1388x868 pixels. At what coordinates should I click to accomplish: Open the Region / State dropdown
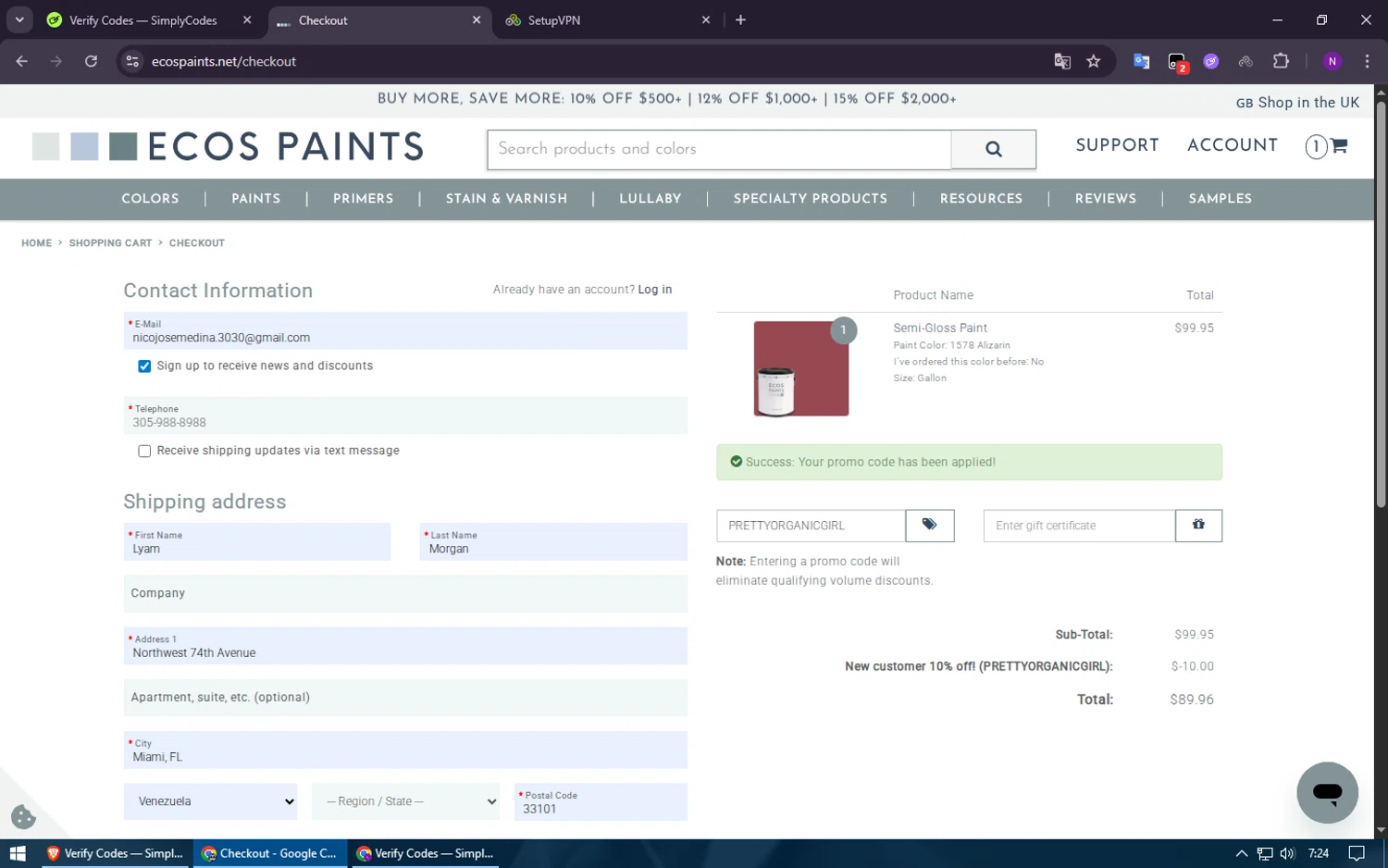click(x=406, y=801)
